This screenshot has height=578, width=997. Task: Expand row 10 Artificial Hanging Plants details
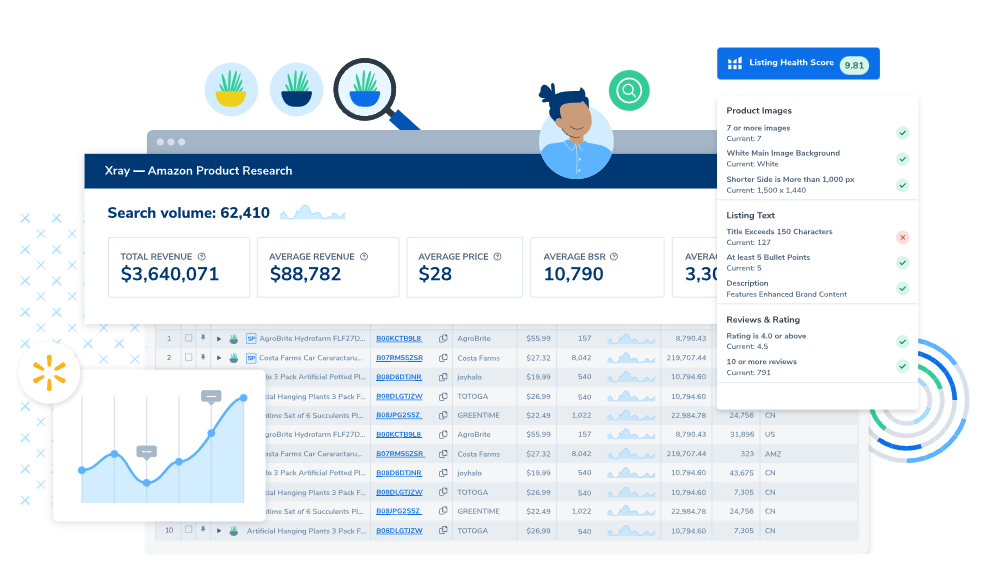tap(219, 530)
